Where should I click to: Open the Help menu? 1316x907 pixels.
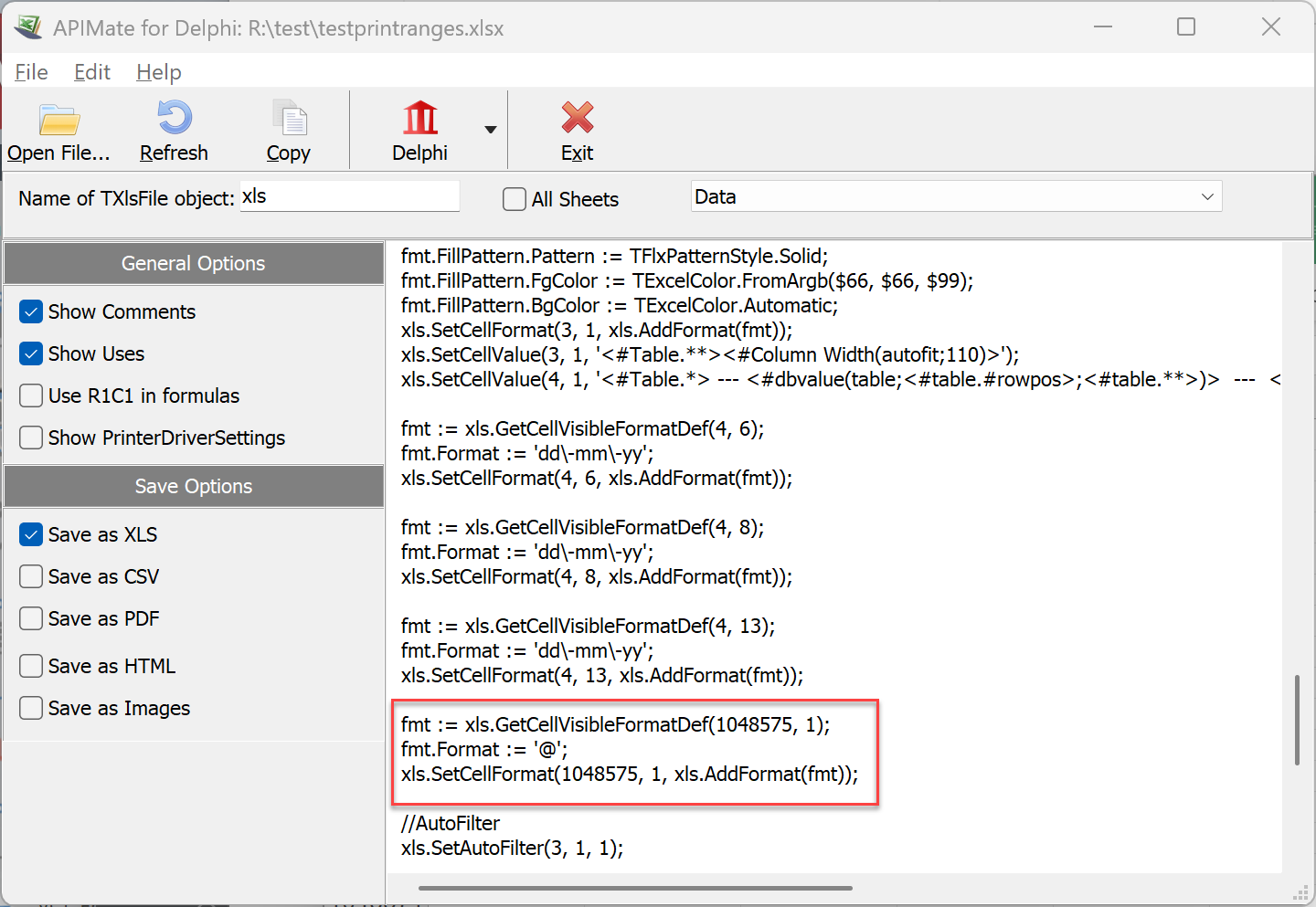(158, 72)
